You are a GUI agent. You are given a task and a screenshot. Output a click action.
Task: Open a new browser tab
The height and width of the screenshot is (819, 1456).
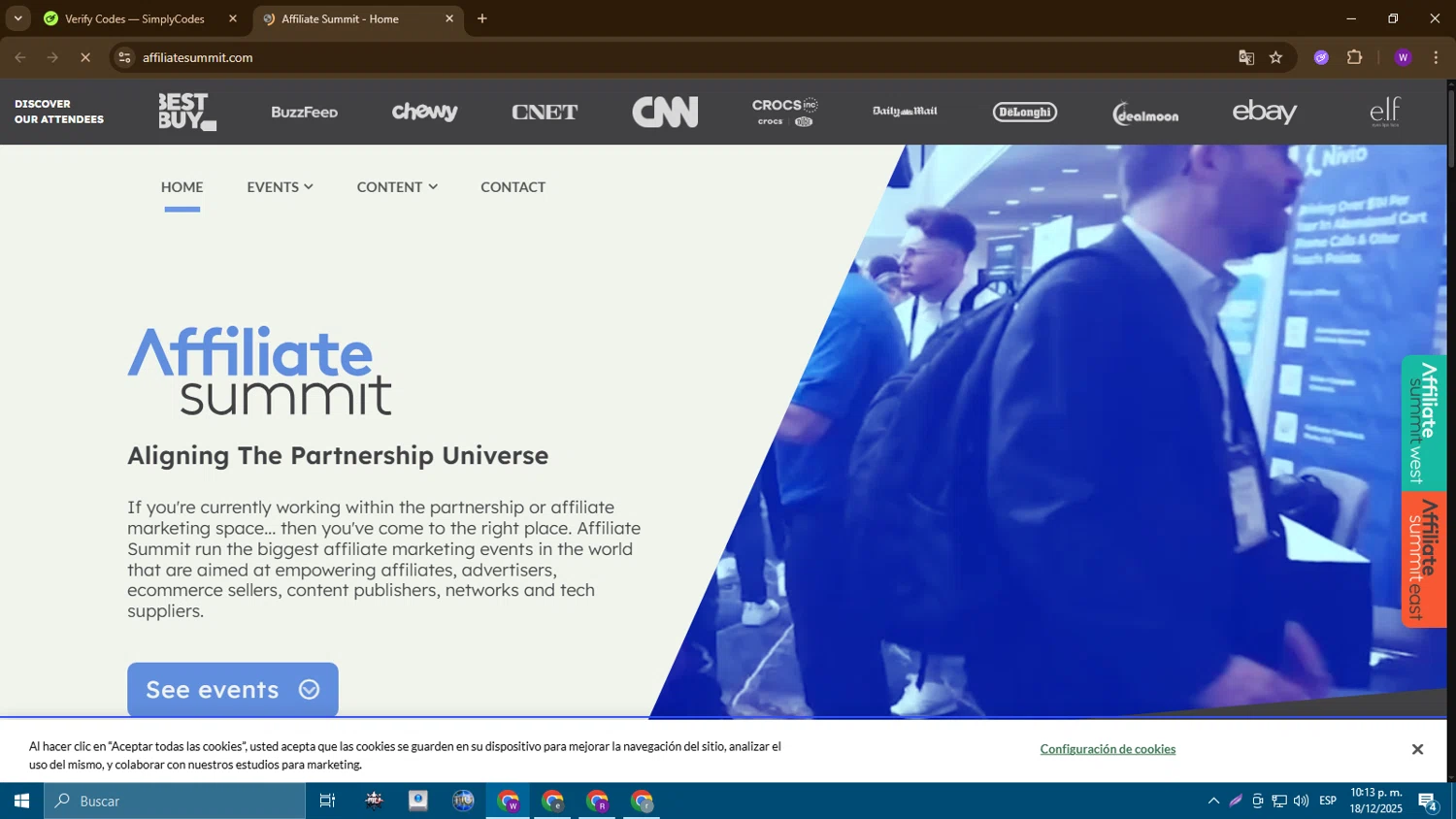[482, 18]
